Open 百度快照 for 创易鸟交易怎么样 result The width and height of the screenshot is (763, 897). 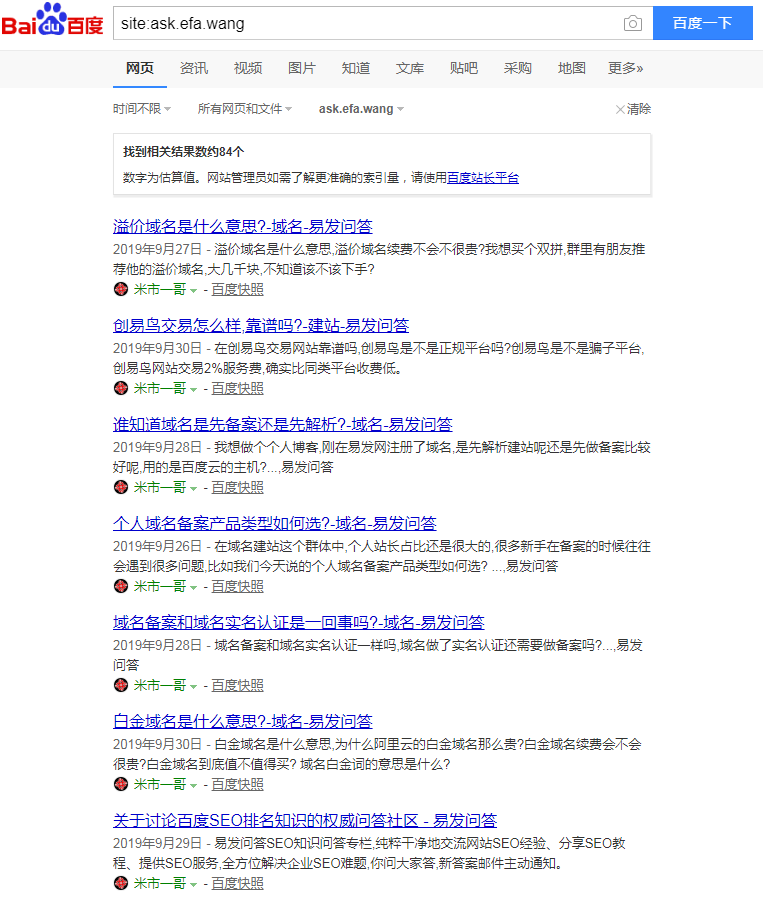click(x=237, y=388)
